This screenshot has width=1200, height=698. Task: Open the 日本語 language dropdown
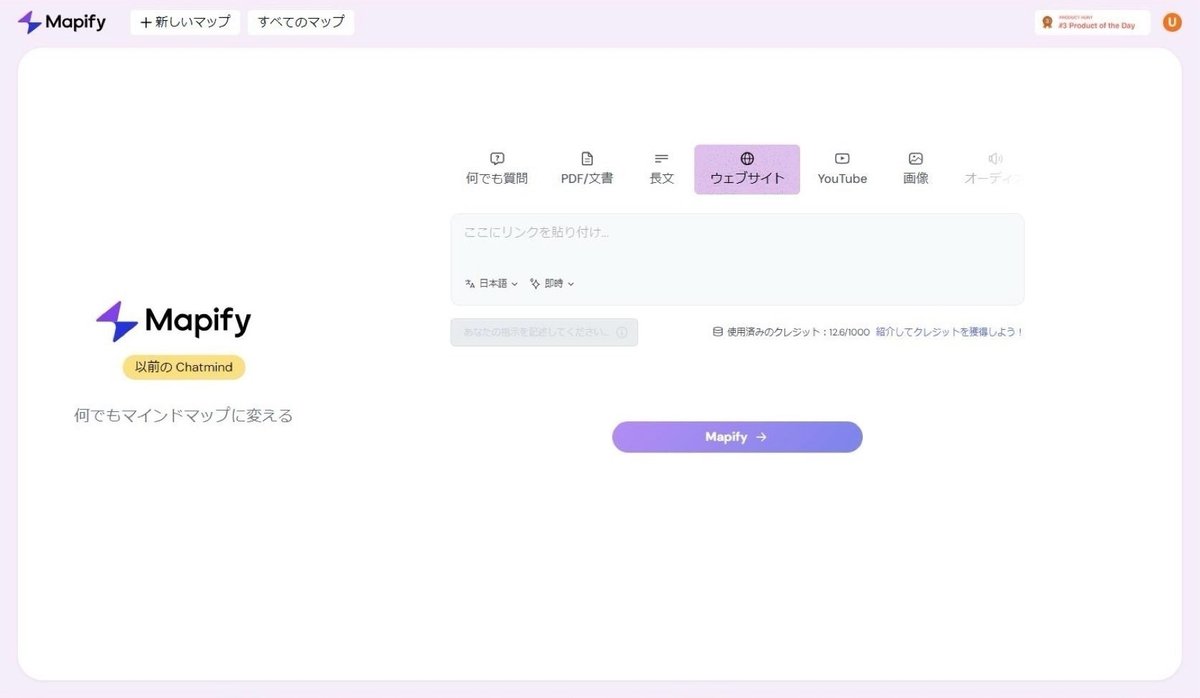pos(492,284)
